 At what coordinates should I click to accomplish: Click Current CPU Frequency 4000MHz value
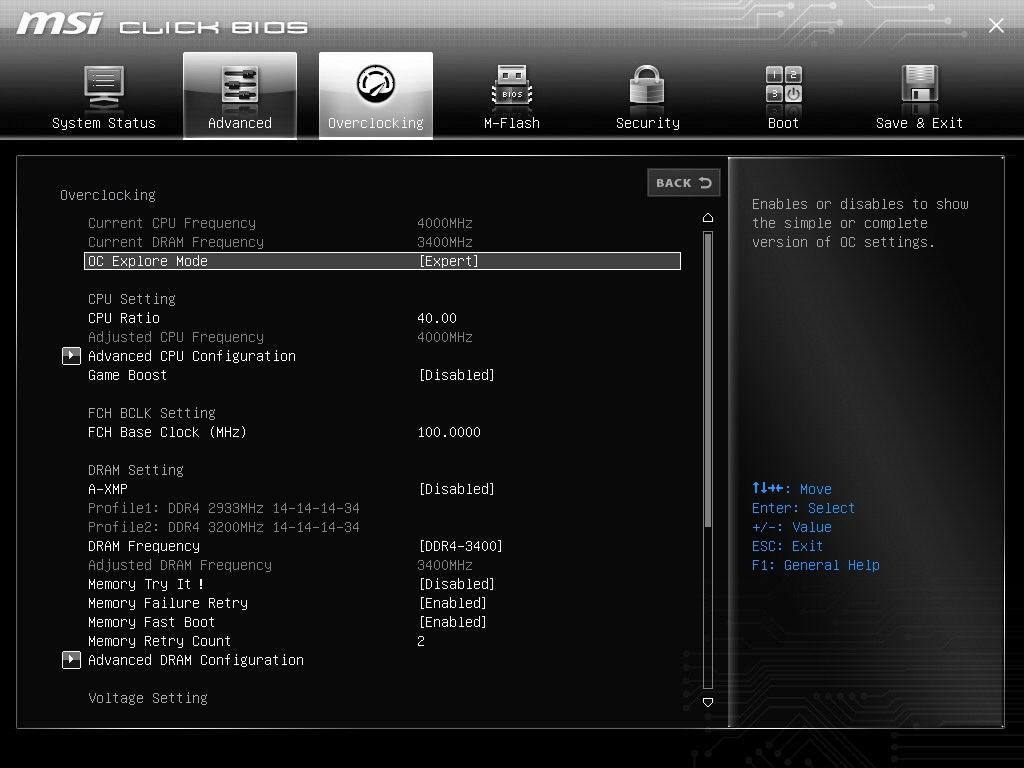point(445,223)
